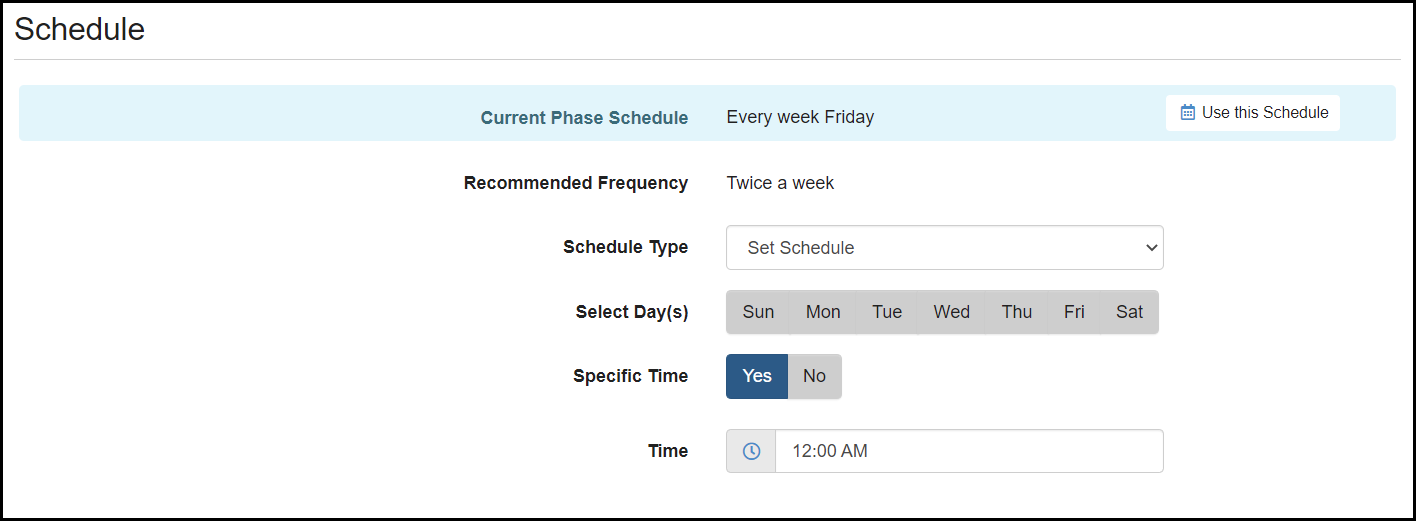Open the Schedule Type dropdown
This screenshot has width=1416, height=521.
pos(944,248)
